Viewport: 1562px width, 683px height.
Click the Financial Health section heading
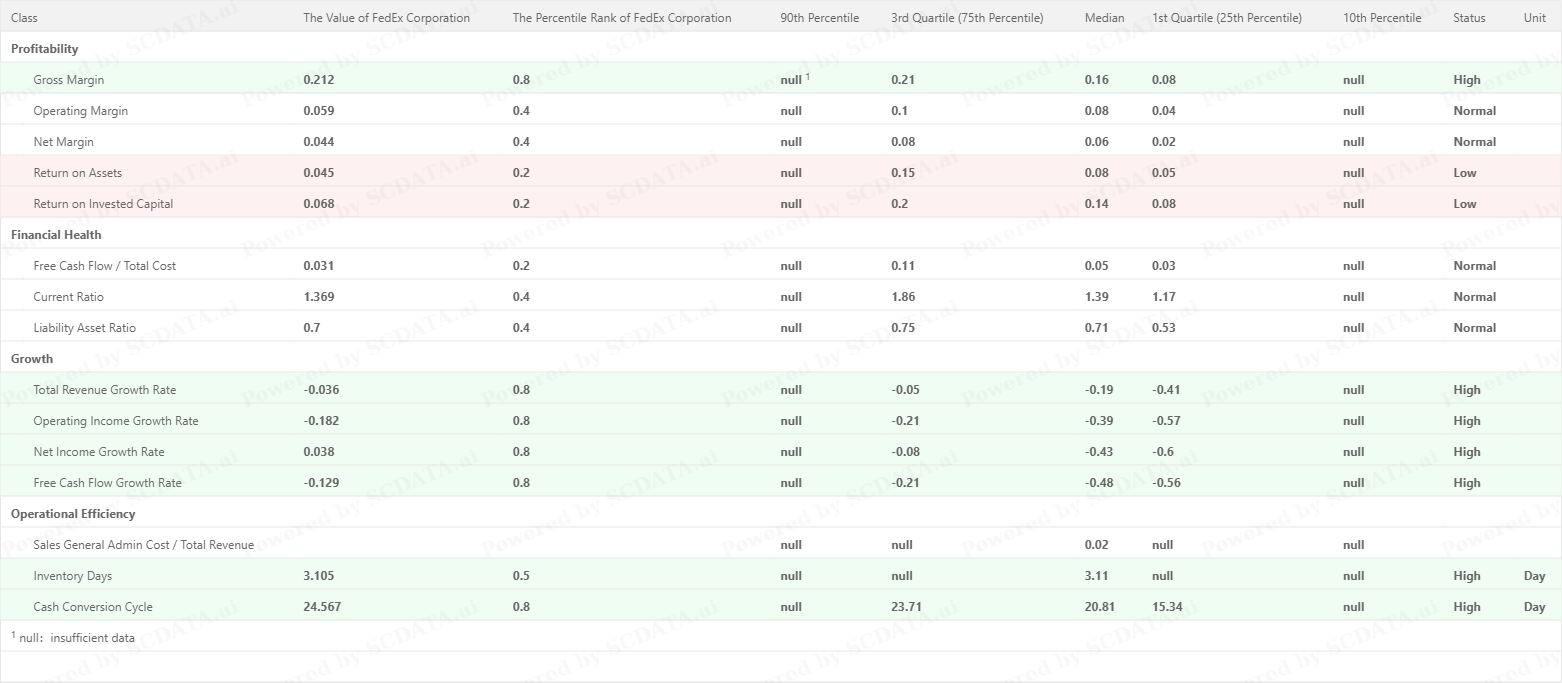pyautogui.click(x=56, y=235)
